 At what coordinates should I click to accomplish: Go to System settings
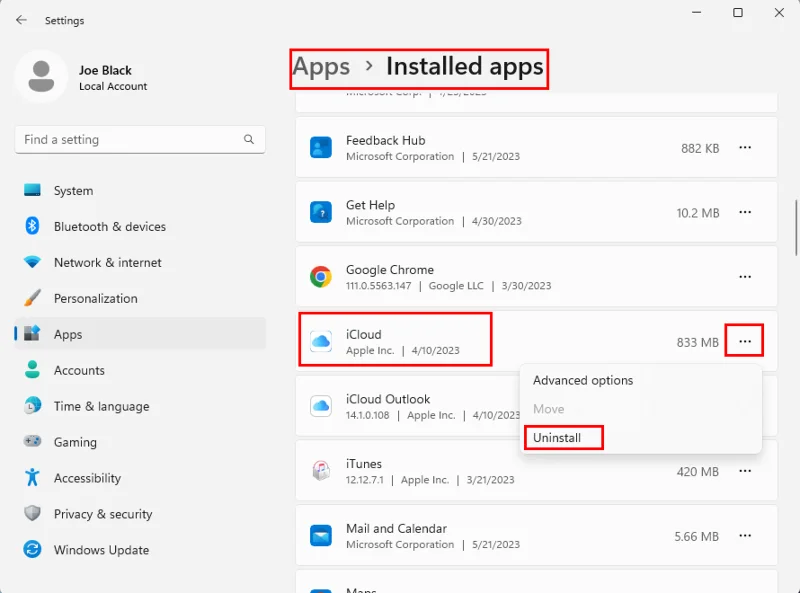point(140,190)
